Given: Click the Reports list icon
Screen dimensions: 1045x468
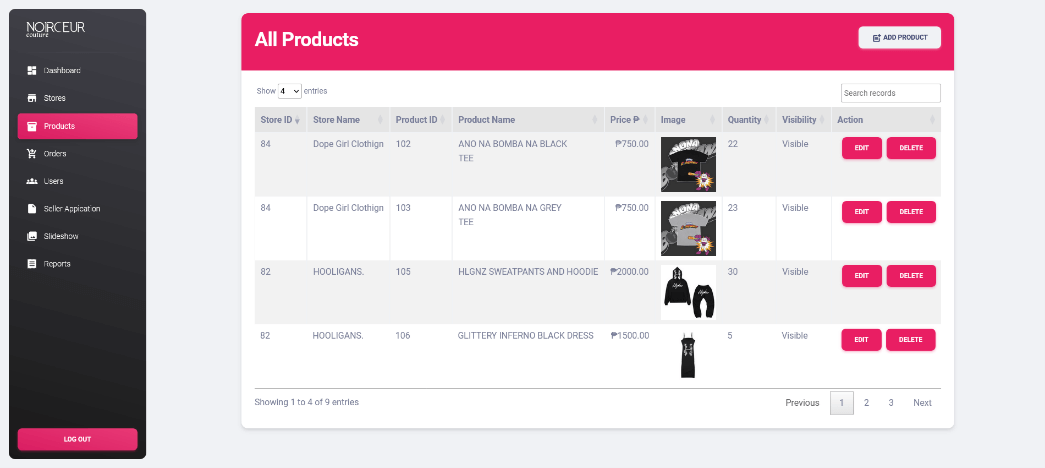Looking at the screenshot, I should pyautogui.click(x=32, y=264).
